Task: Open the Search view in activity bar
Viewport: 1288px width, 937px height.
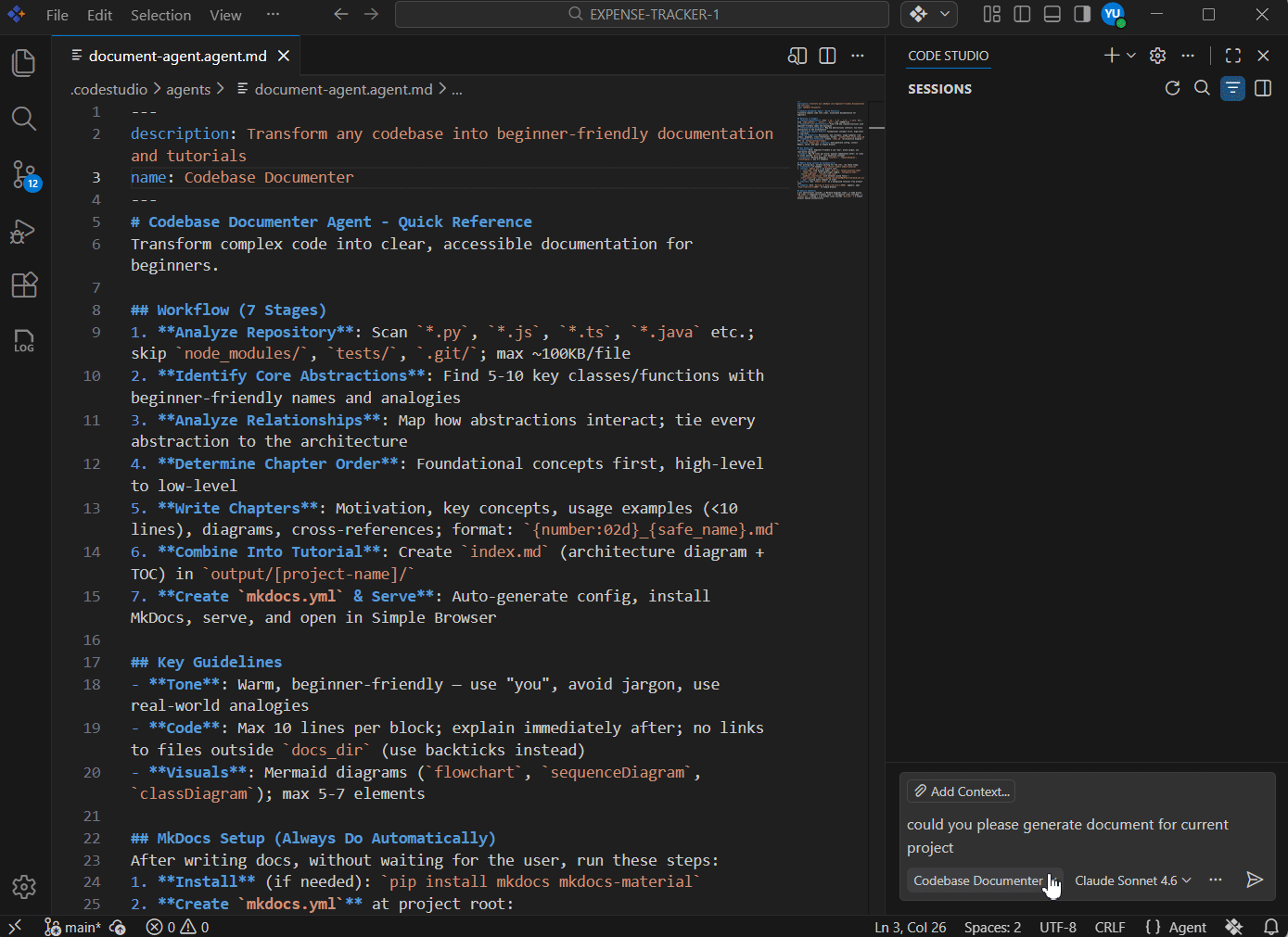Action: pyautogui.click(x=24, y=119)
